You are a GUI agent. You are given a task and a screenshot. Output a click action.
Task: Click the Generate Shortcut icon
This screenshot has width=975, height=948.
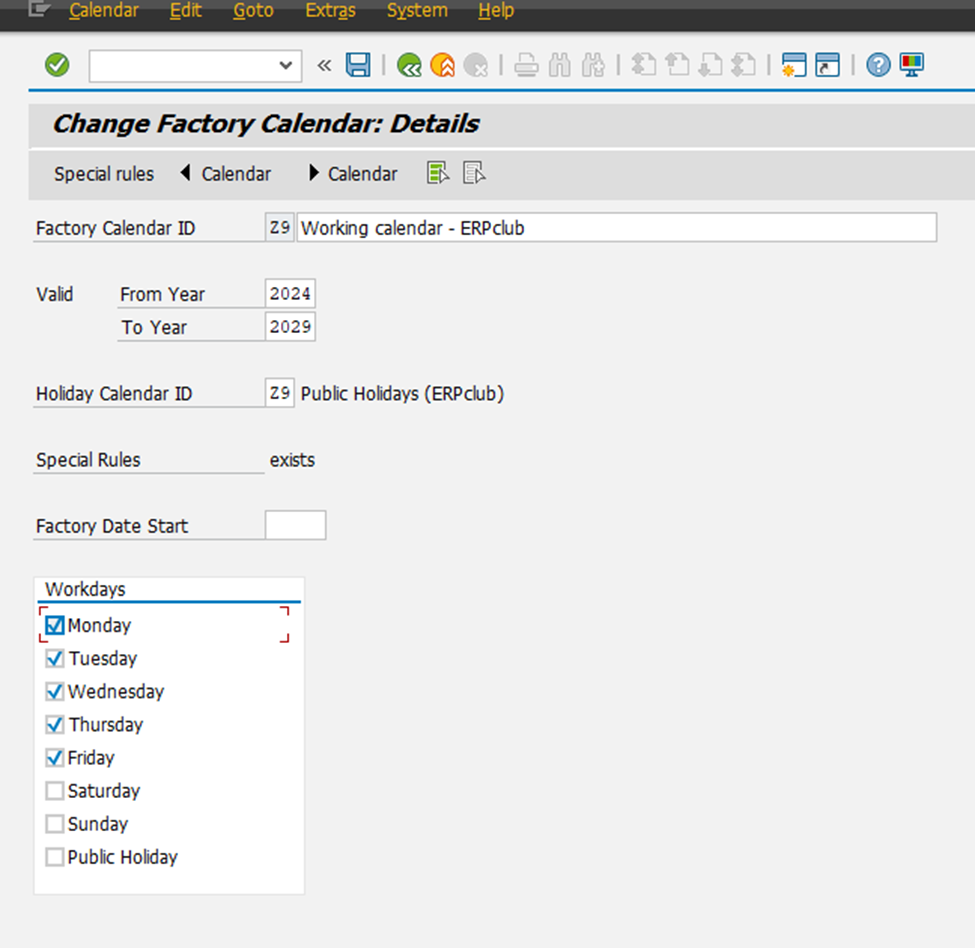828,65
